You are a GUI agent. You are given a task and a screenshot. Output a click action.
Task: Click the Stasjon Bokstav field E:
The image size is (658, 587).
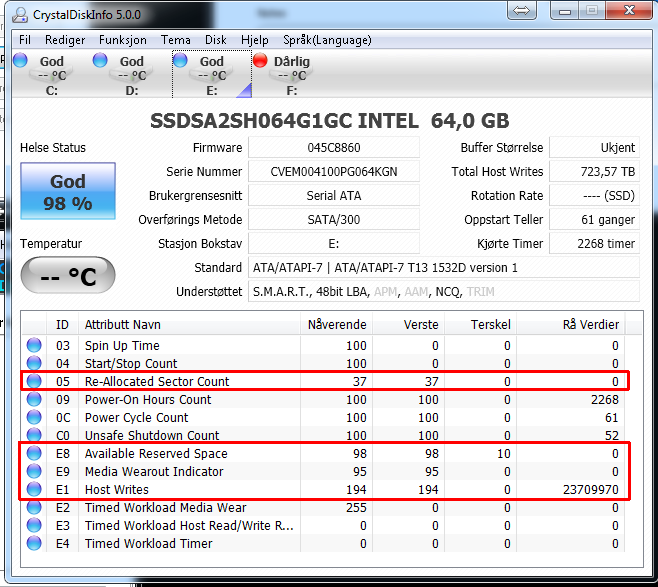pos(334,243)
